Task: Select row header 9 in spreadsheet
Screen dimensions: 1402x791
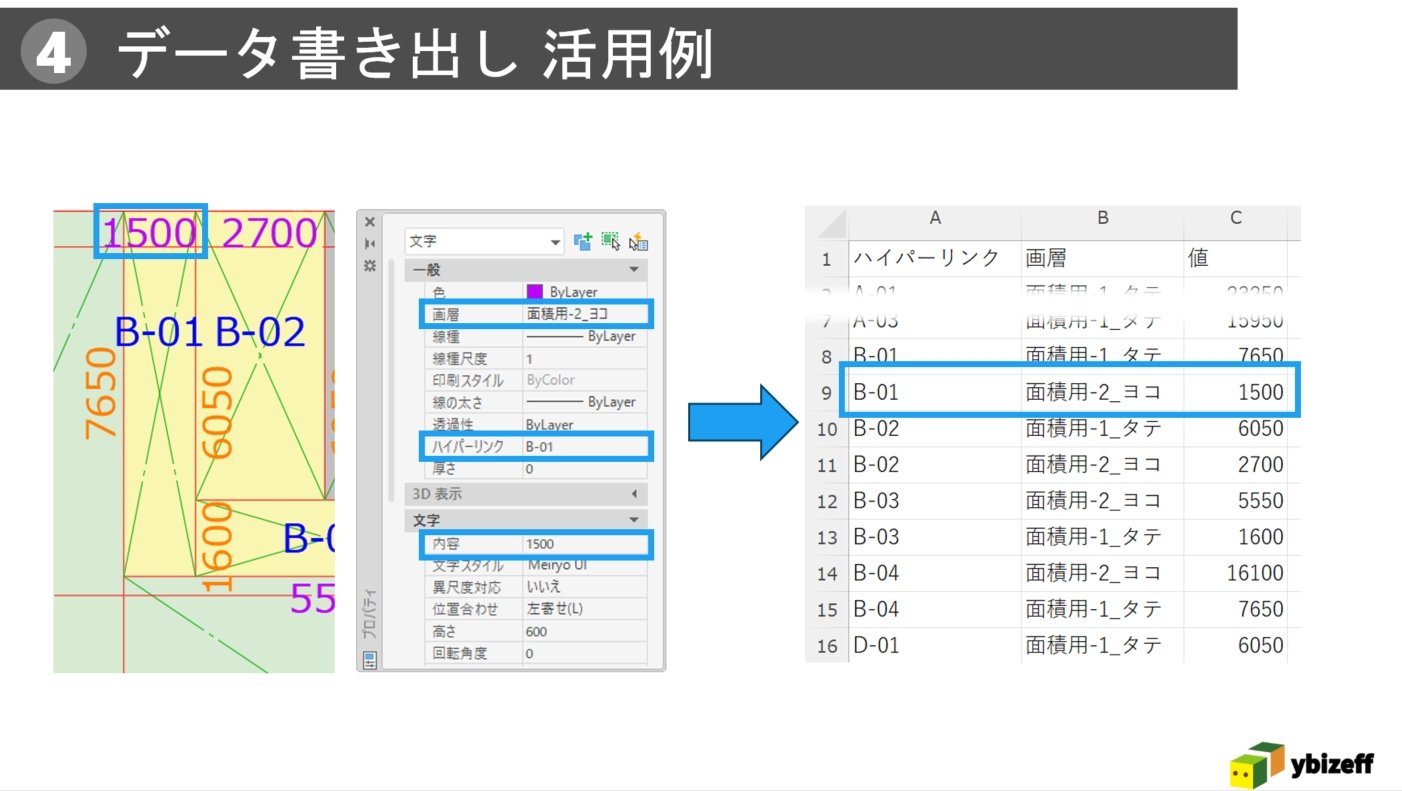Action: [x=827, y=393]
